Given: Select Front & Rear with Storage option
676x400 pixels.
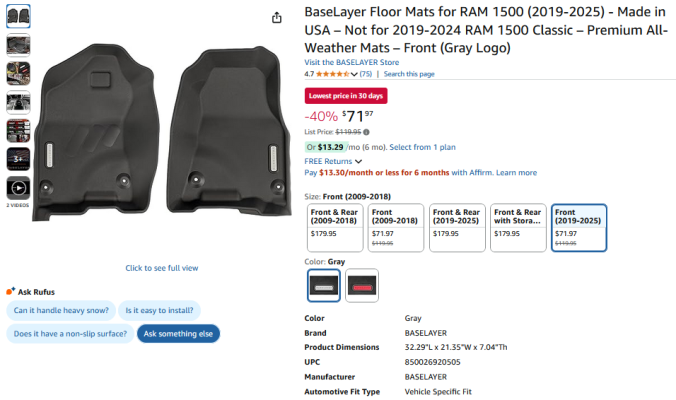Looking at the screenshot, I should pyautogui.click(x=518, y=228).
